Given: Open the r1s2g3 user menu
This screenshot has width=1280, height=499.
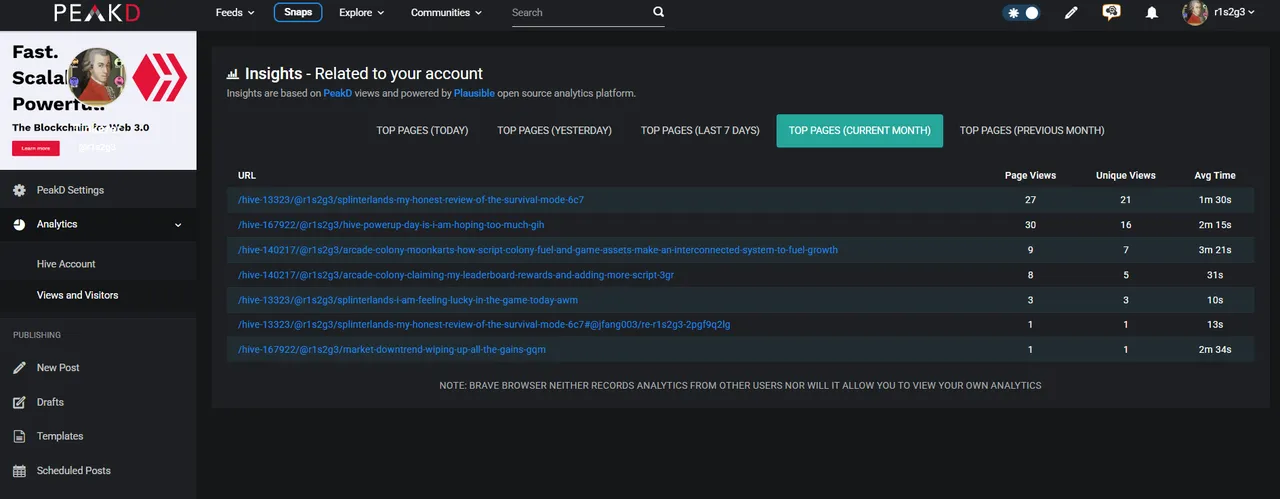Looking at the screenshot, I should (x=1234, y=13).
